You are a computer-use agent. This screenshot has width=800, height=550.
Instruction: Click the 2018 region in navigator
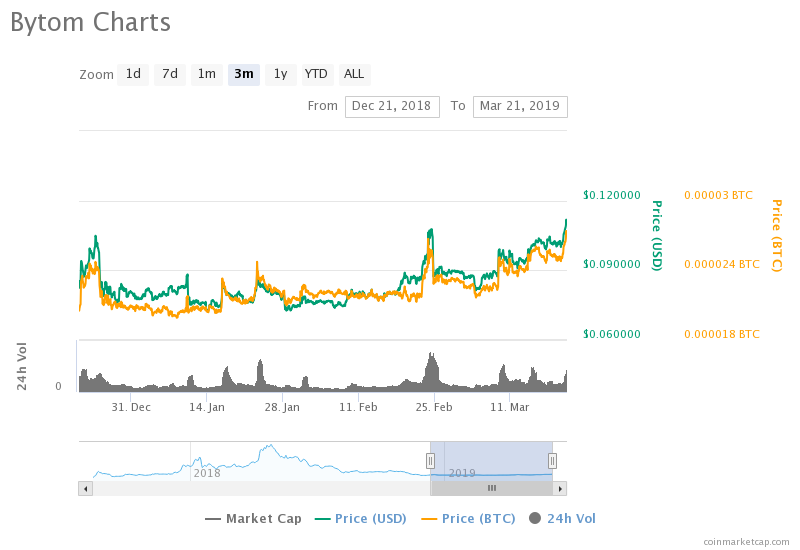pyautogui.click(x=207, y=473)
